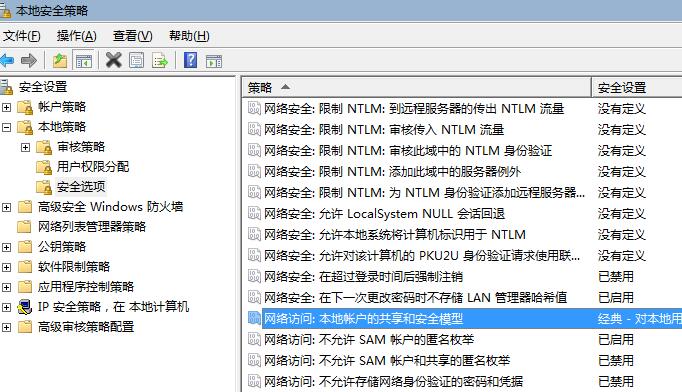Click the Back arrow toolbar icon
This screenshot has width=682, height=392.
[x=7, y=60]
